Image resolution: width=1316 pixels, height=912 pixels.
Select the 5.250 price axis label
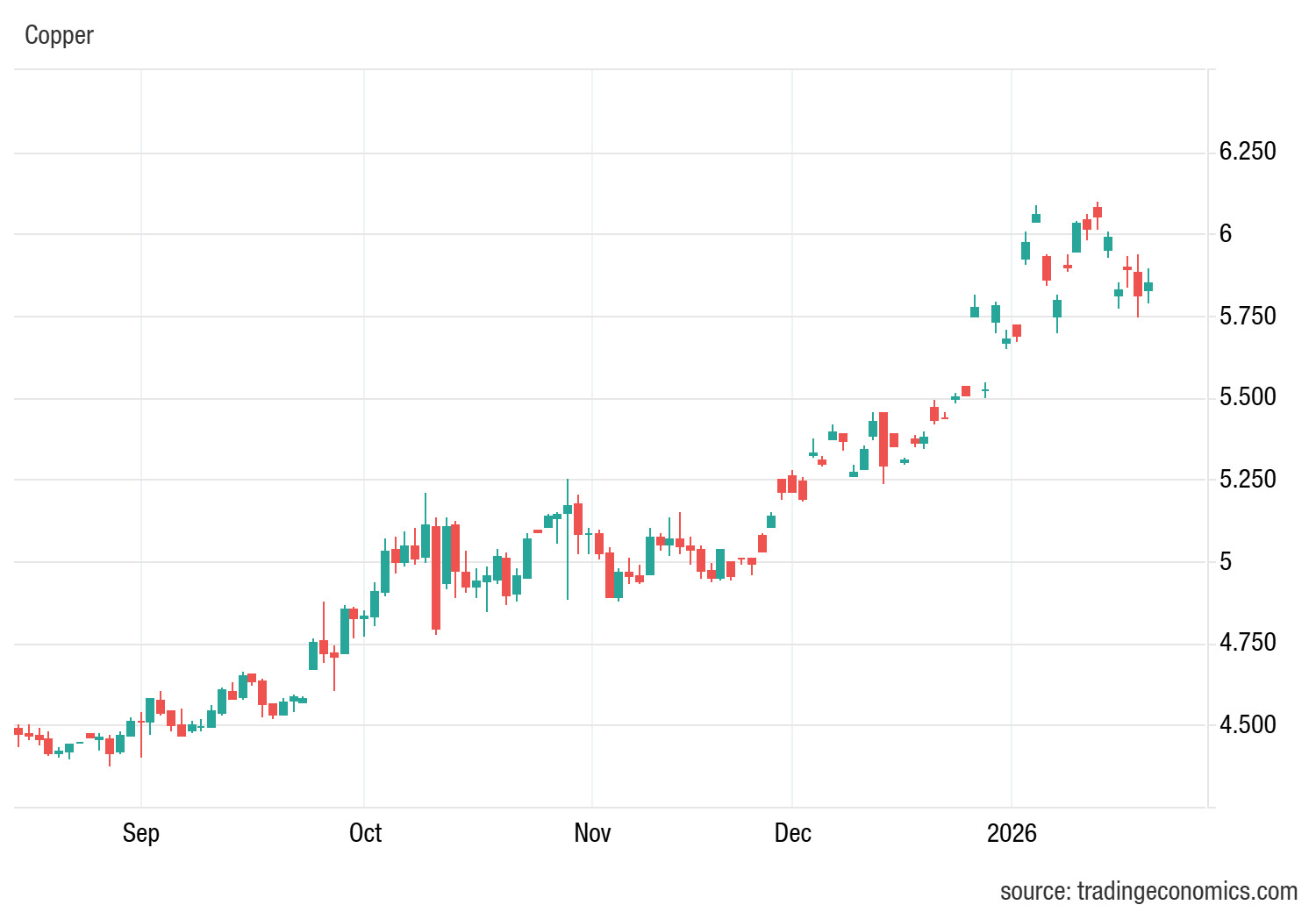pos(1248,479)
